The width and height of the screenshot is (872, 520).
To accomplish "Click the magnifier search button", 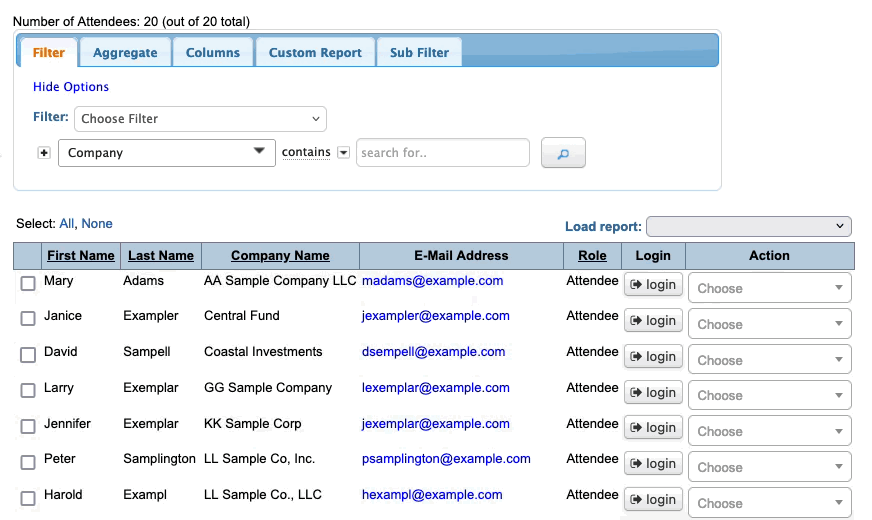I will [563, 153].
